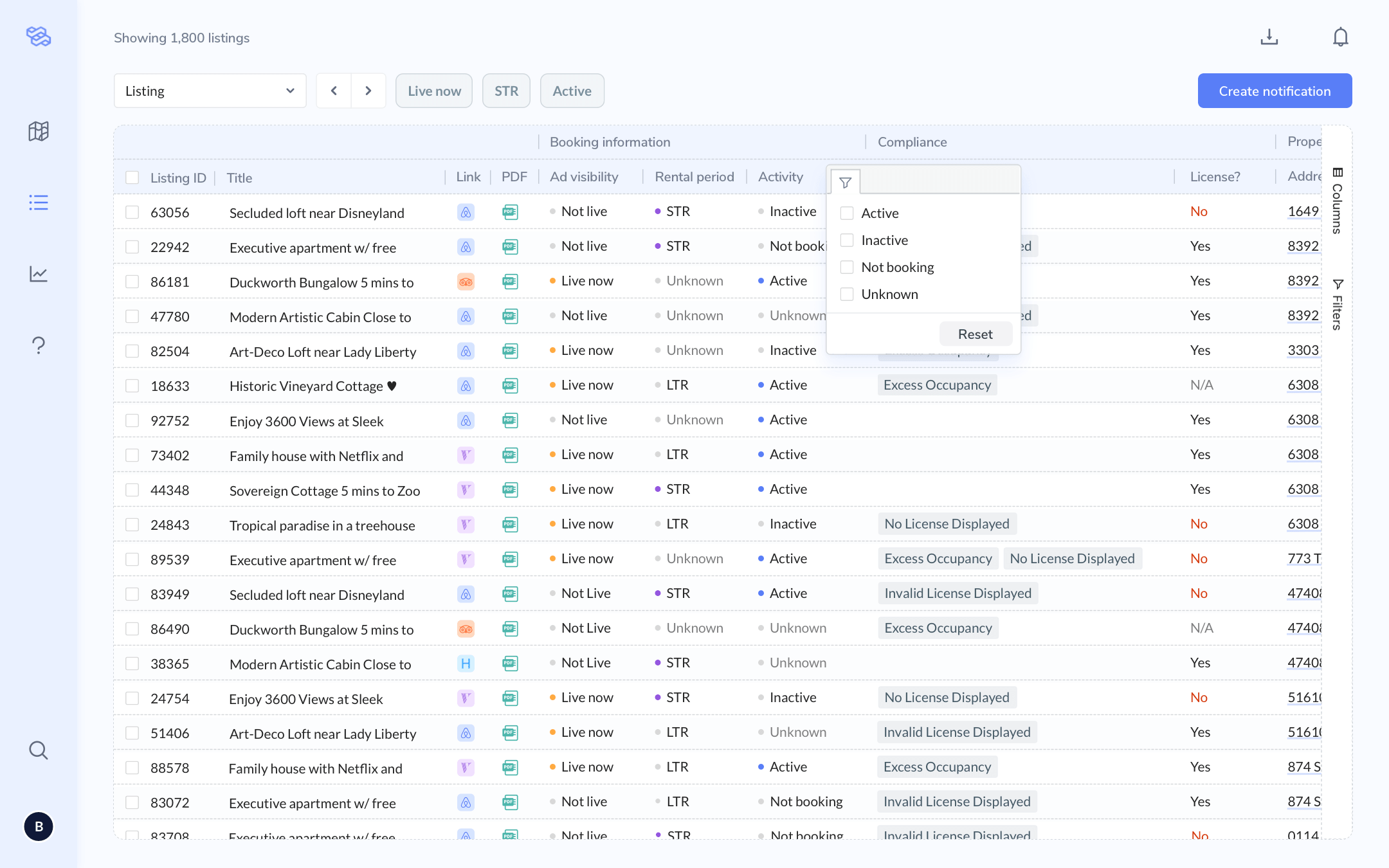
Task: Expand the Columns side panel
Action: [x=1338, y=199]
